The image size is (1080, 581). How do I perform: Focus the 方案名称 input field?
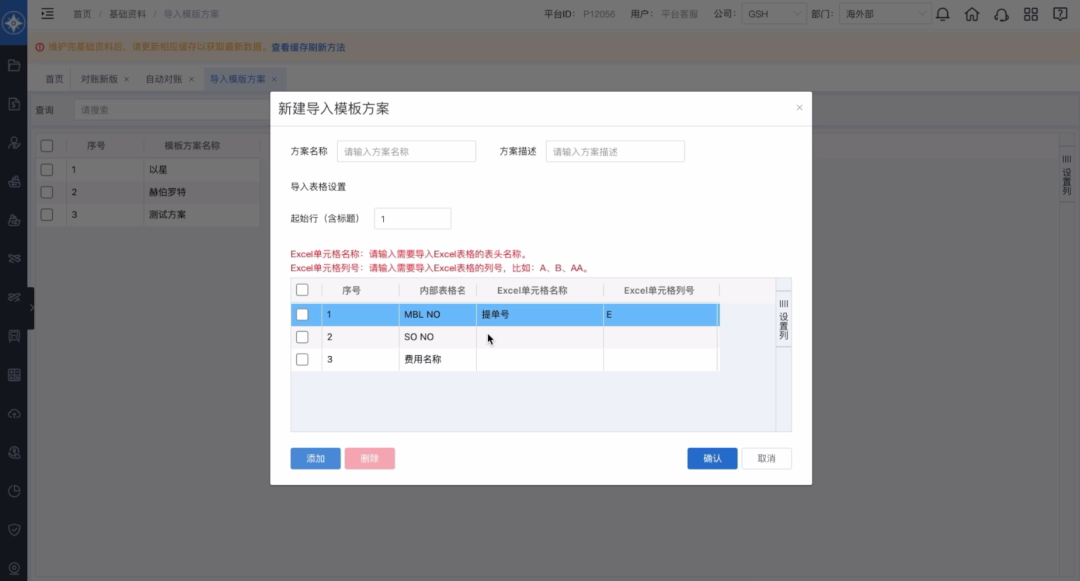tap(406, 152)
